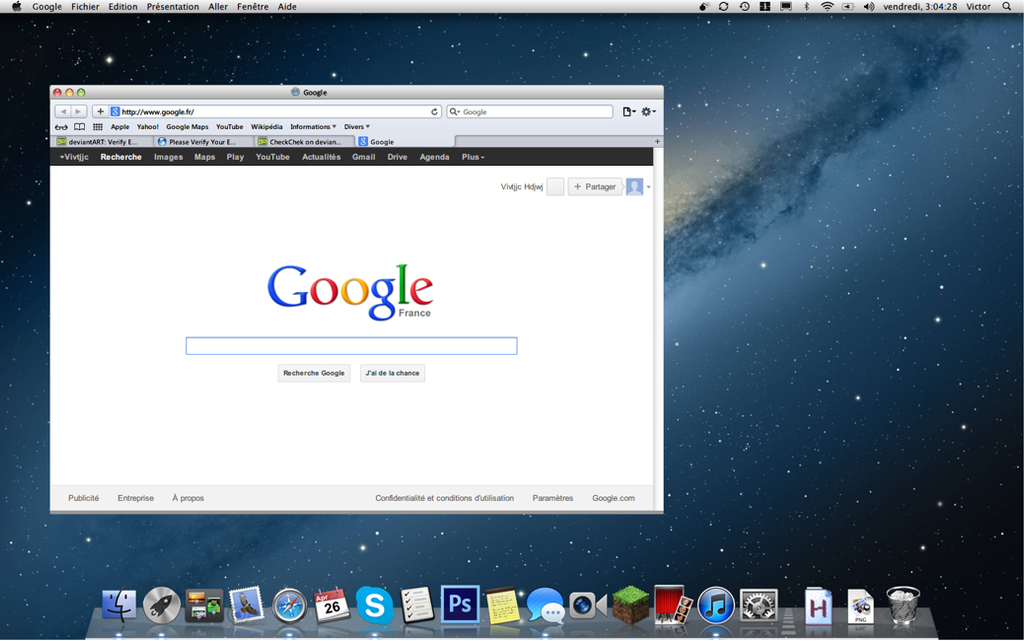Open a new tab with plus
The height and width of the screenshot is (641, 1024).
point(657,141)
